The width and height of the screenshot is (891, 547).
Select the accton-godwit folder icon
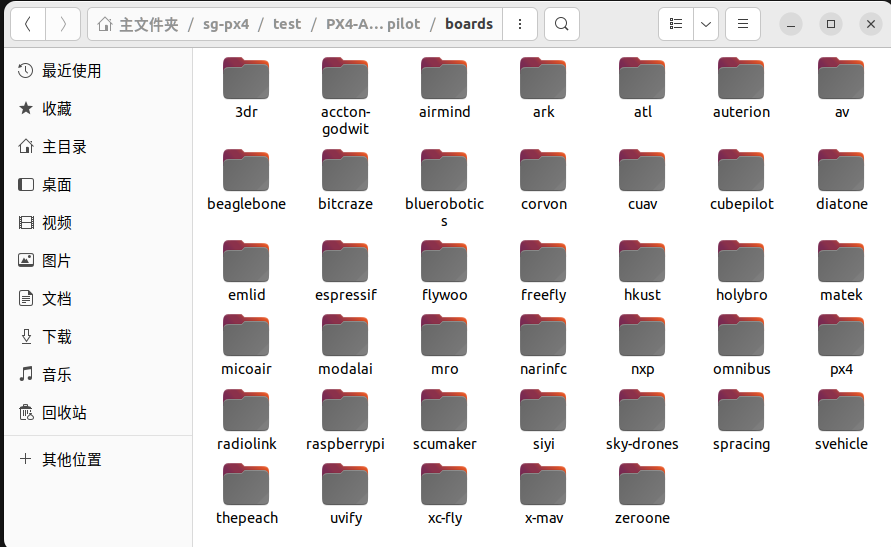345,78
